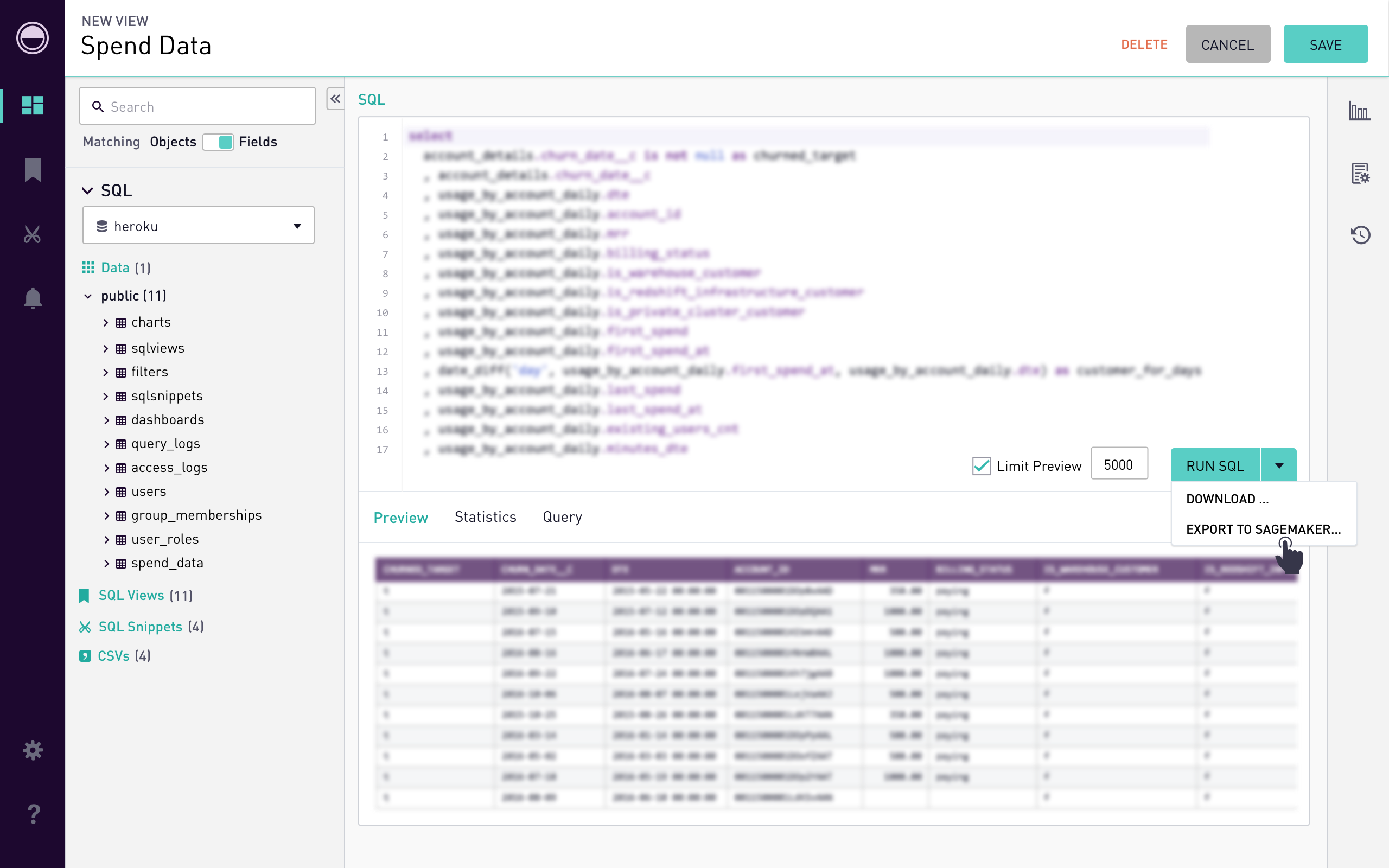The image size is (1389, 868).
Task: Select the filters table name
Action: tap(150, 372)
